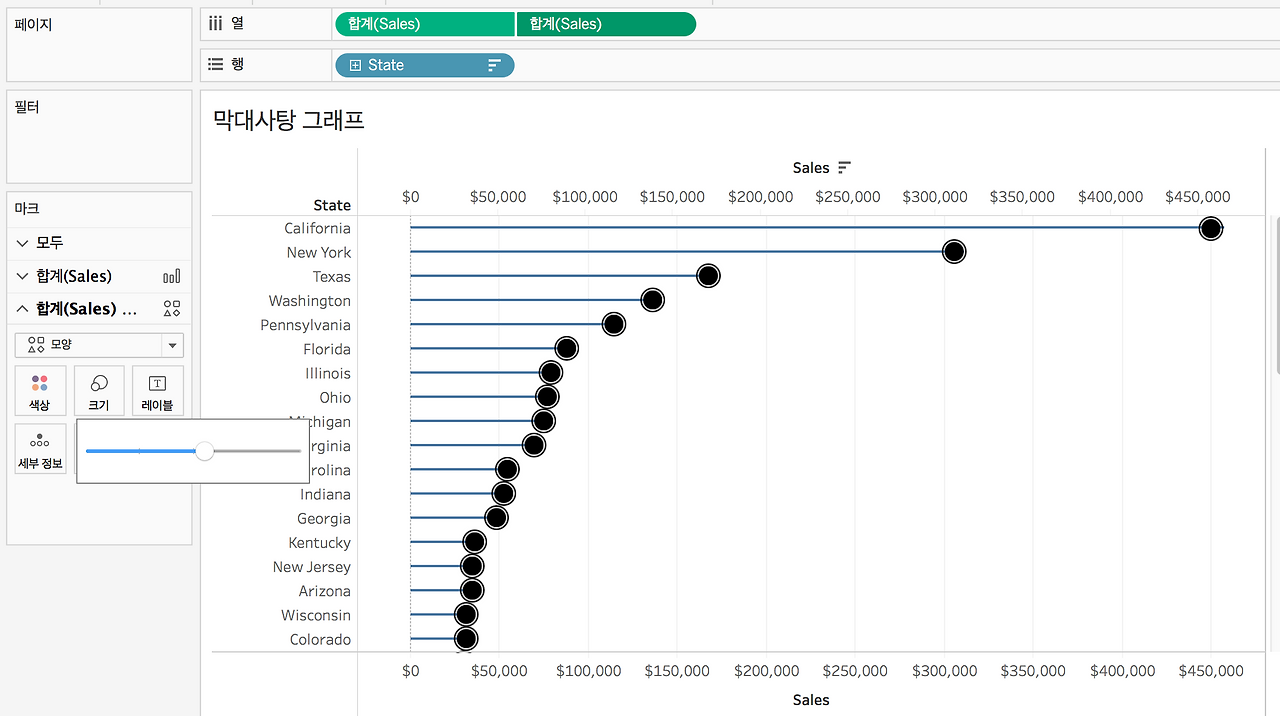Open the Label (레이블) mark card
This screenshot has height=716, width=1280.
point(157,390)
